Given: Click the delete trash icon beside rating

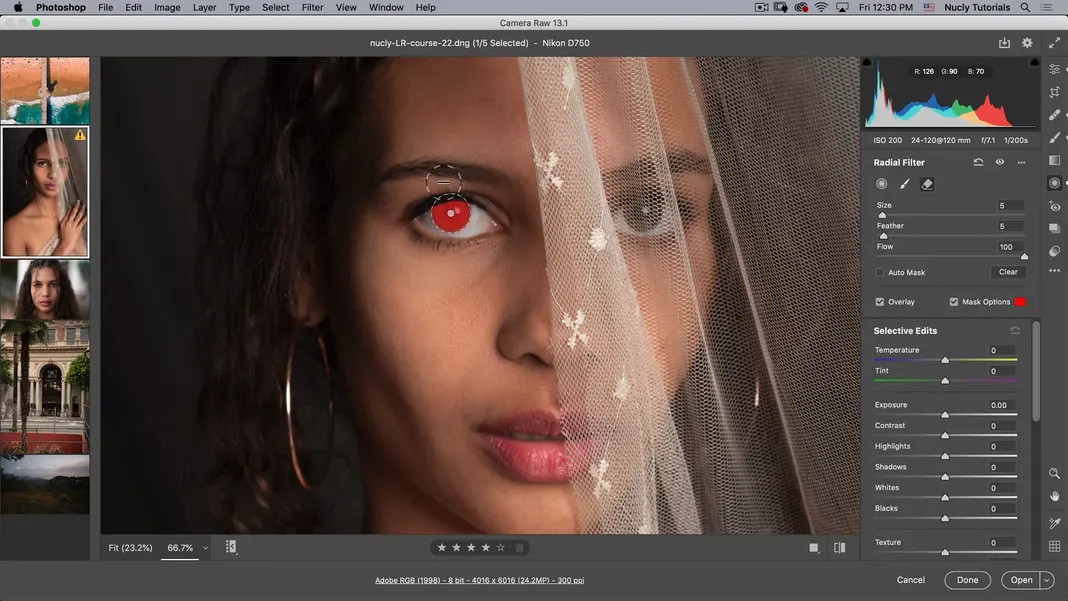Looking at the screenshot, I should coord(520,547).
